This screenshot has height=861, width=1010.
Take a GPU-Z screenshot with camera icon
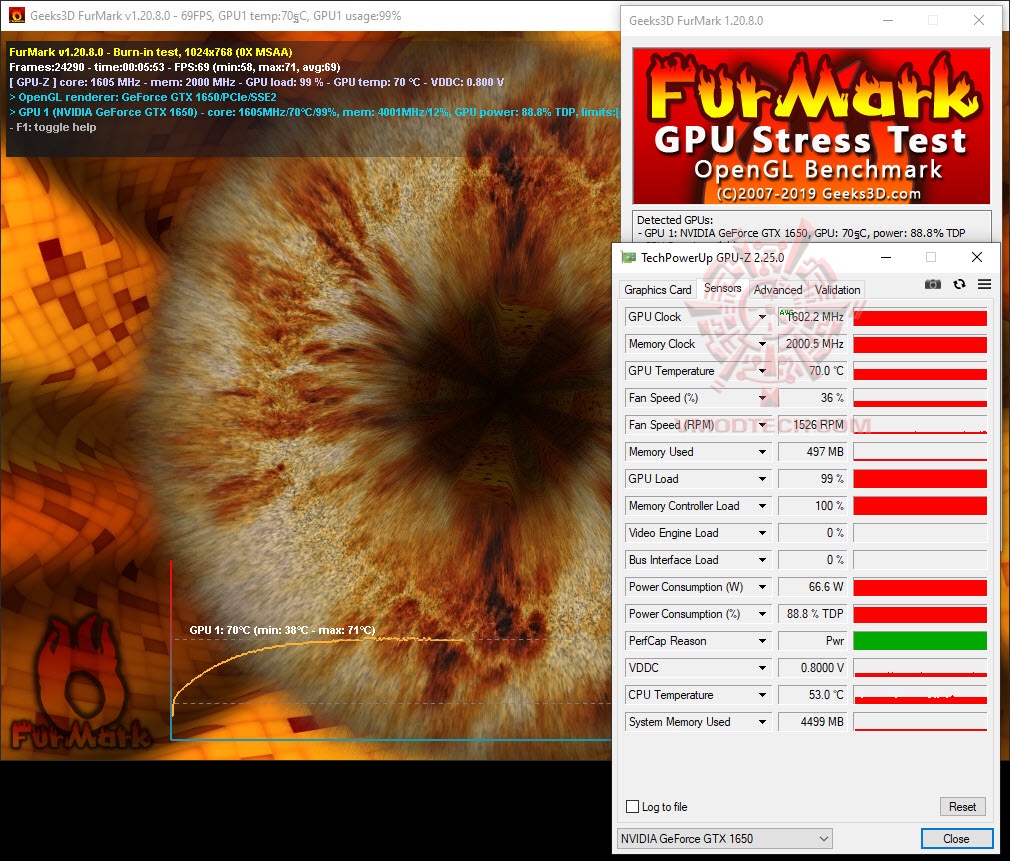932,284
